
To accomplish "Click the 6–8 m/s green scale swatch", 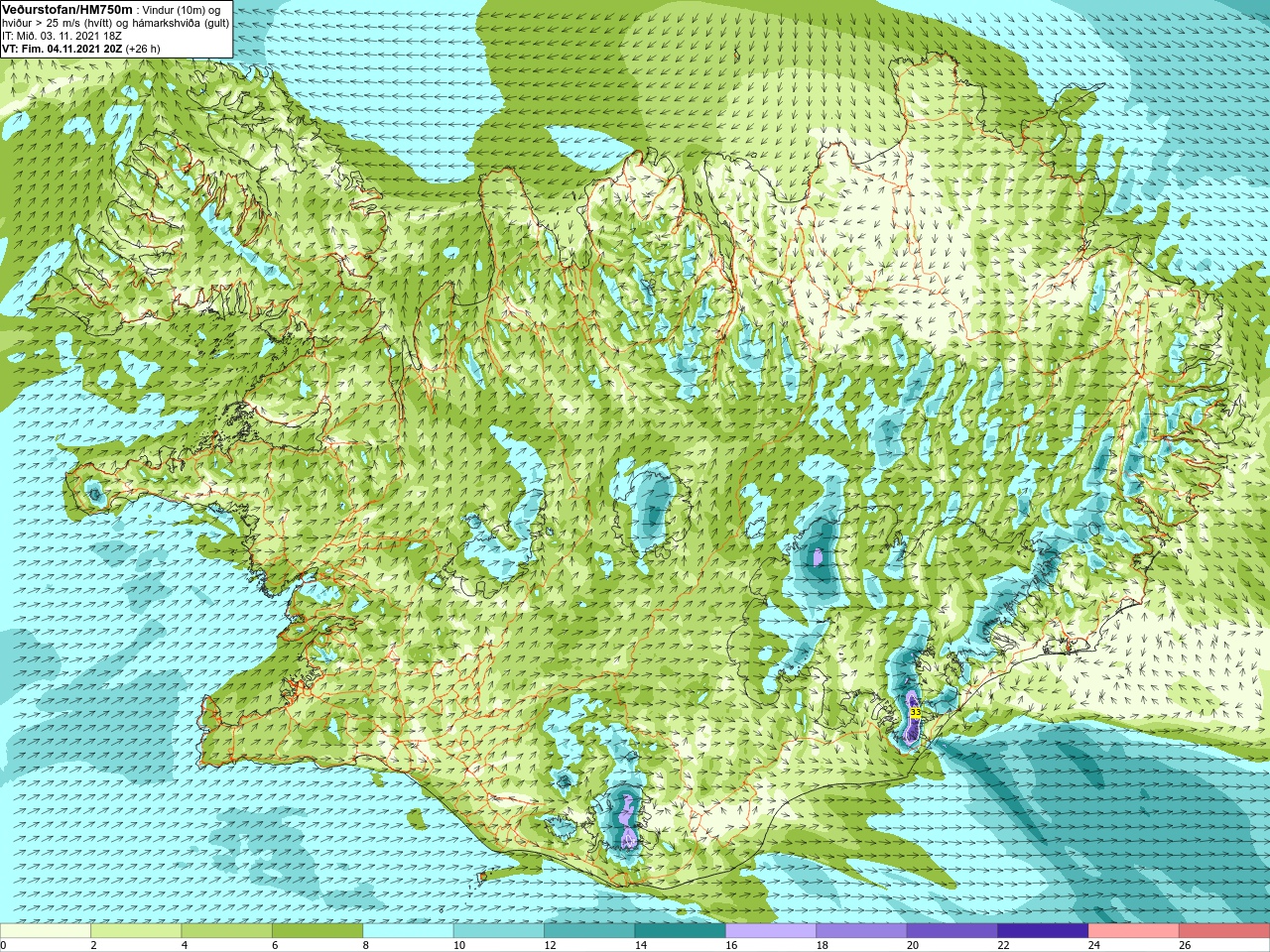I will click(x=317, y=931).
